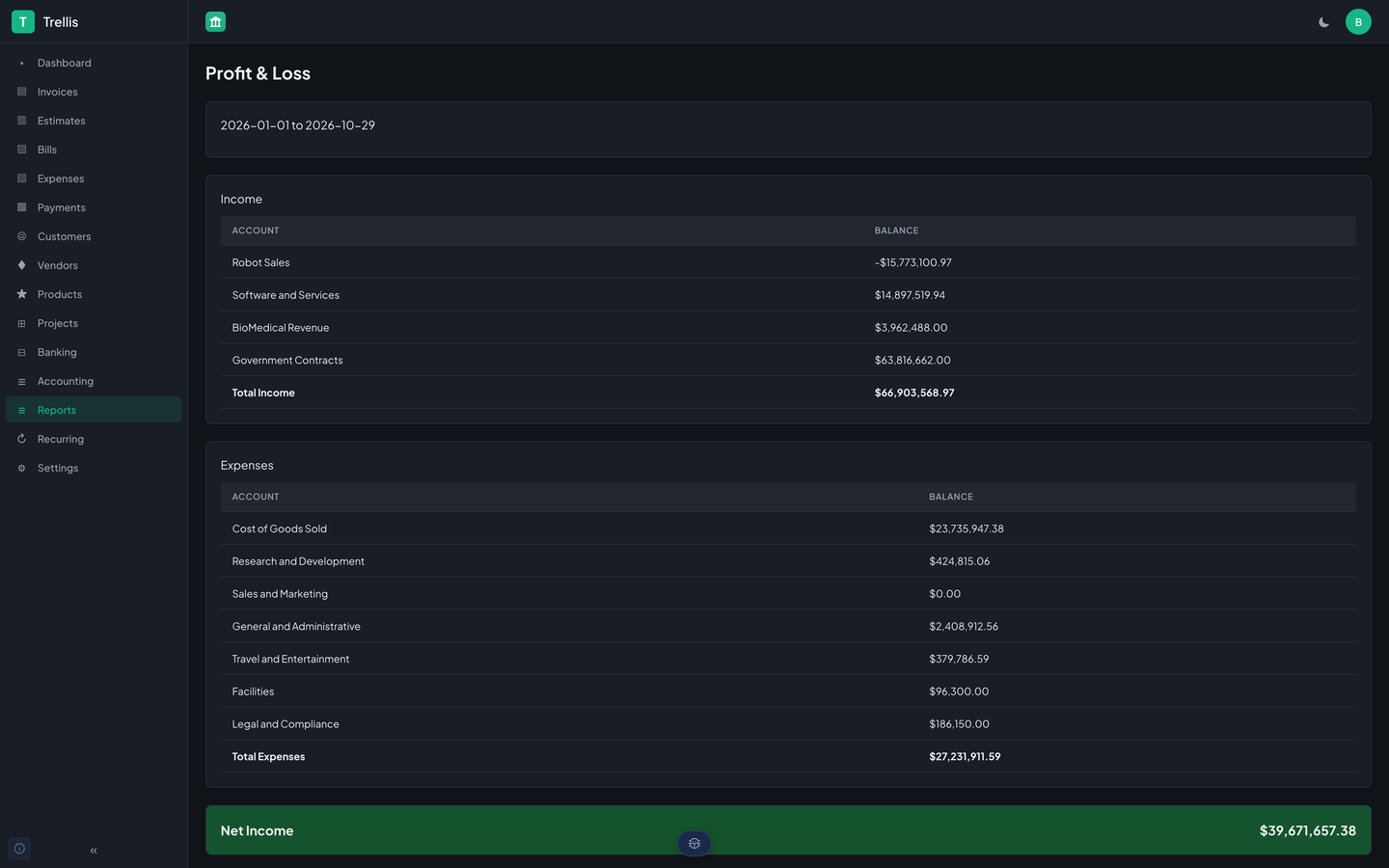Select the date range 2026-01-01 to 2026-10-29

click(297, 125)
